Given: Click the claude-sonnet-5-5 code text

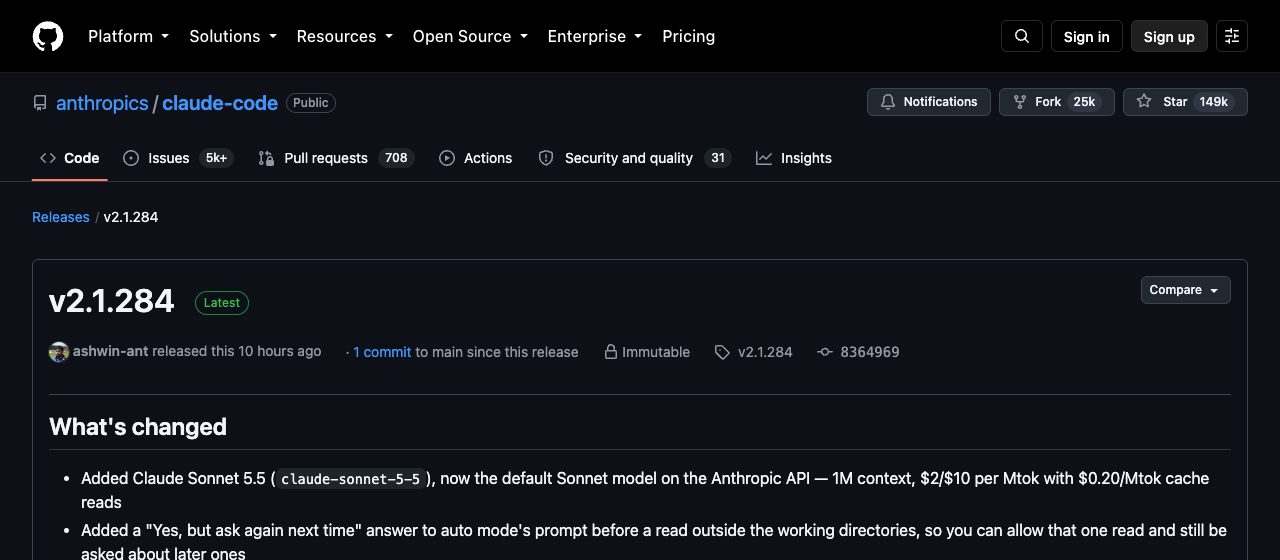Looking at the screenshot, I should pyautogui.click(x=351, y=479).
